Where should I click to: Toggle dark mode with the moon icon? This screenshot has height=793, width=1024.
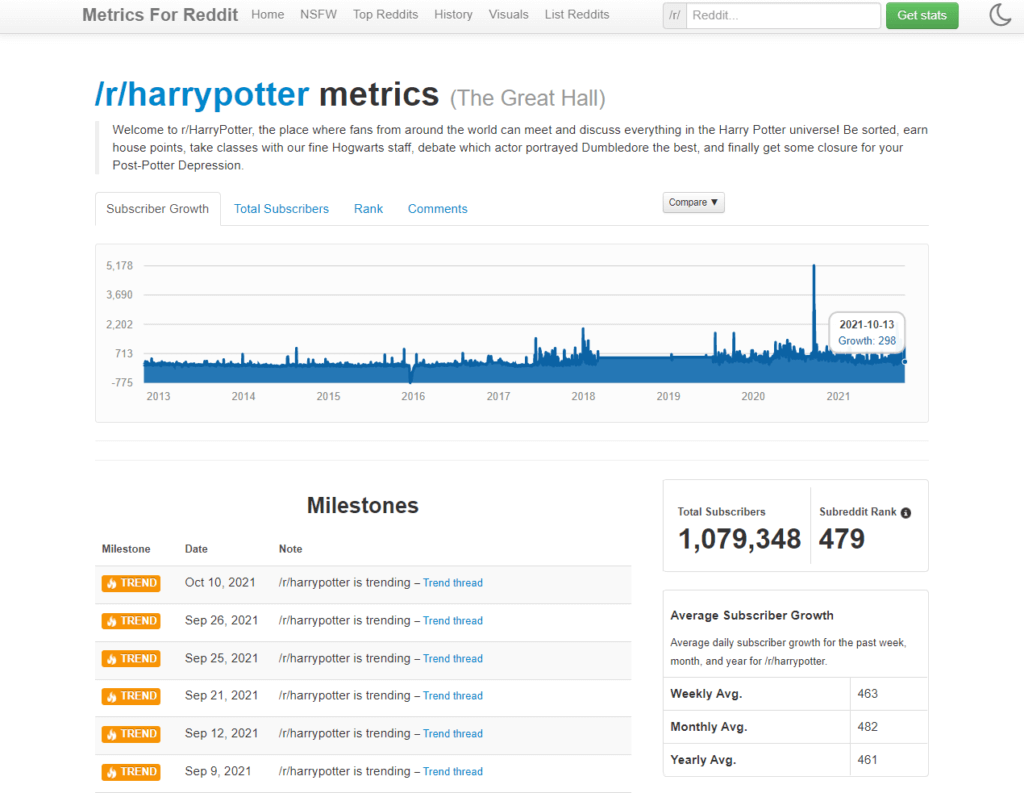1000,14
